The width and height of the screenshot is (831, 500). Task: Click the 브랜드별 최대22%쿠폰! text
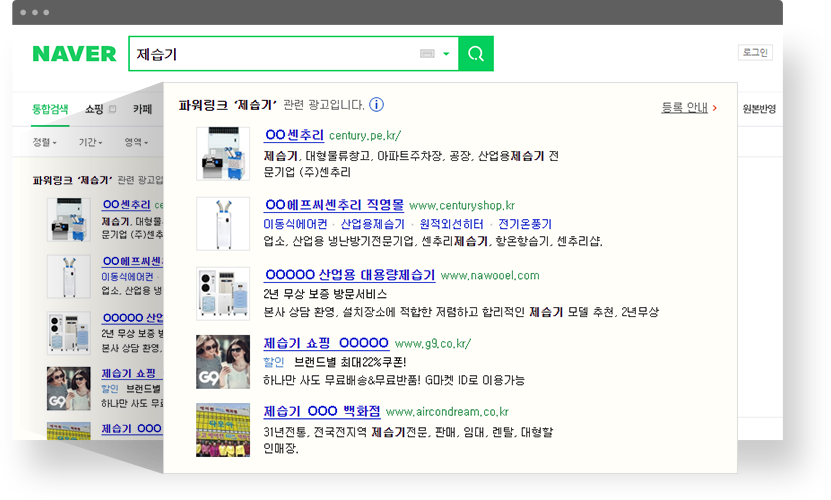(x=350, y=362)
